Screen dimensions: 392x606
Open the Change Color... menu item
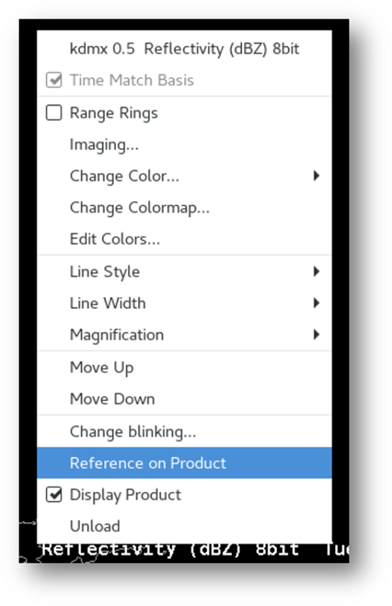[x=124, y=176]
